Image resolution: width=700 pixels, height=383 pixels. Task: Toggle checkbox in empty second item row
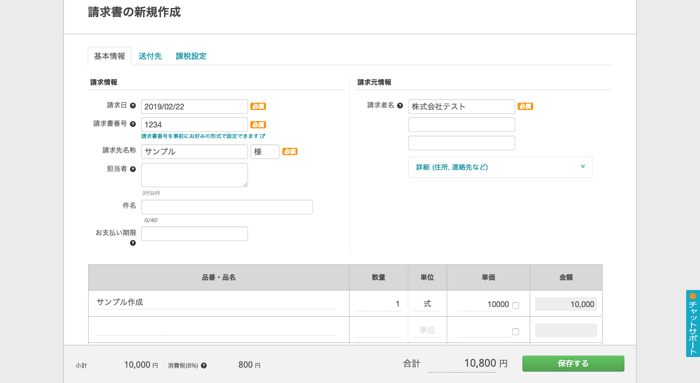tap(516, 332)
